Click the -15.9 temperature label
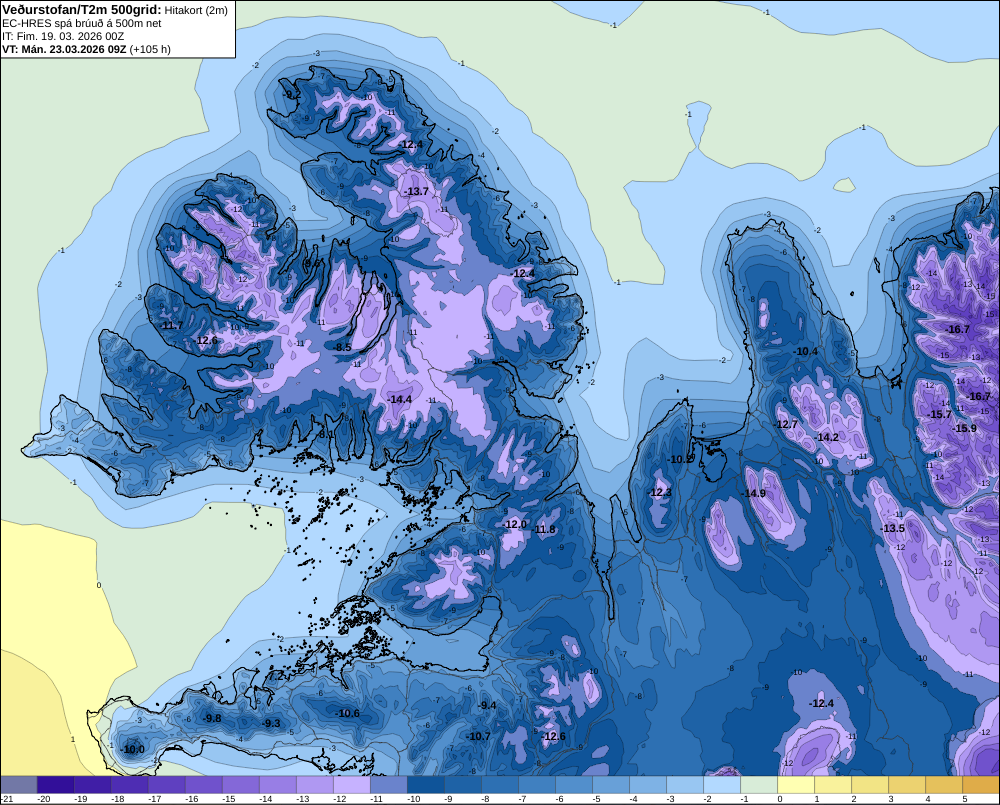 click(x=964, y=429)
